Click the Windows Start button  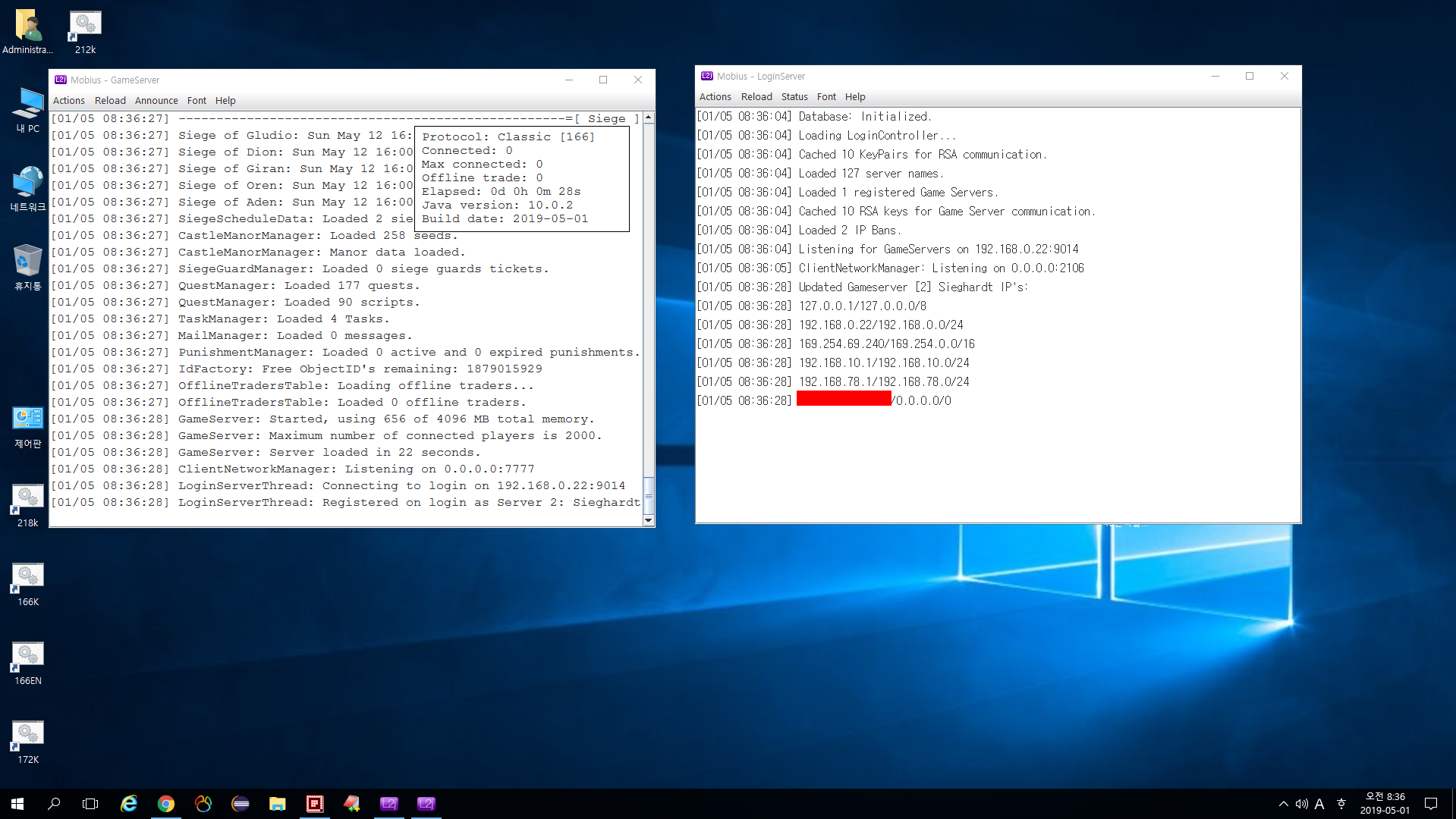pos(17,804)
